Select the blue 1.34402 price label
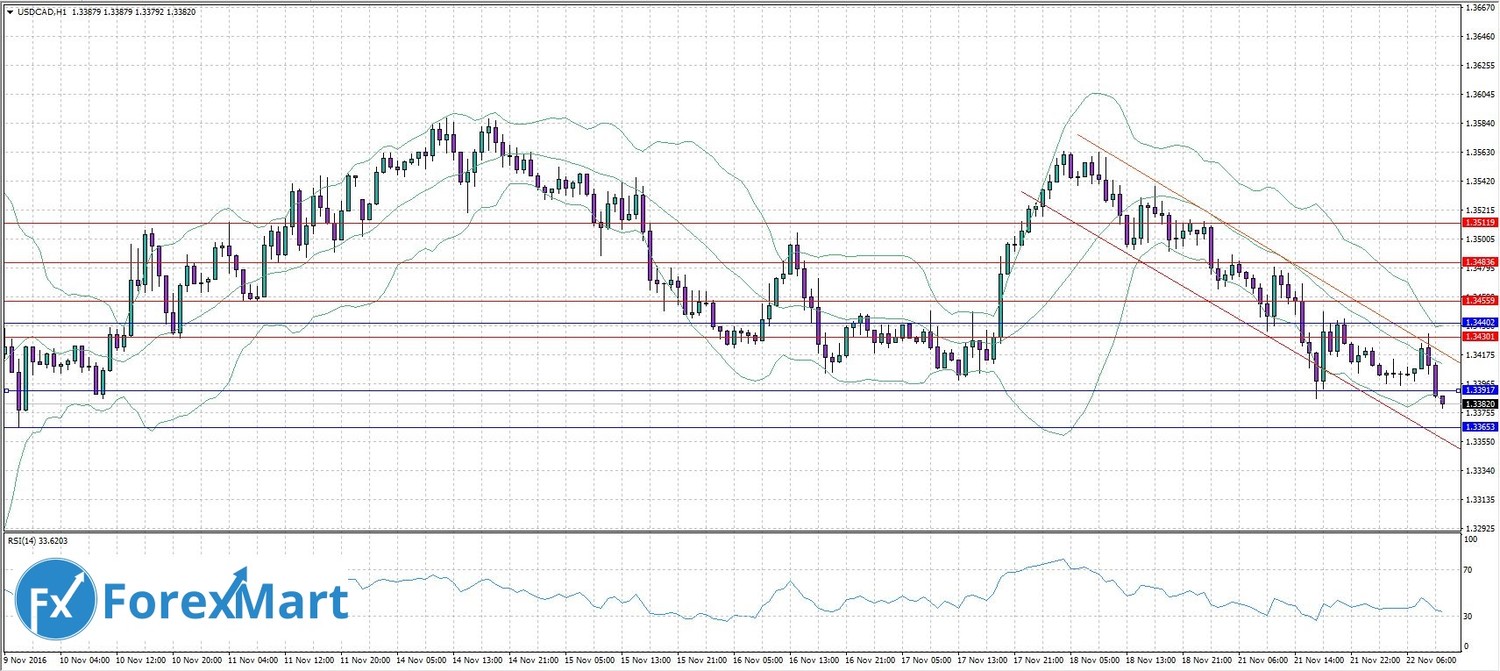 [x=1480, y=322]
